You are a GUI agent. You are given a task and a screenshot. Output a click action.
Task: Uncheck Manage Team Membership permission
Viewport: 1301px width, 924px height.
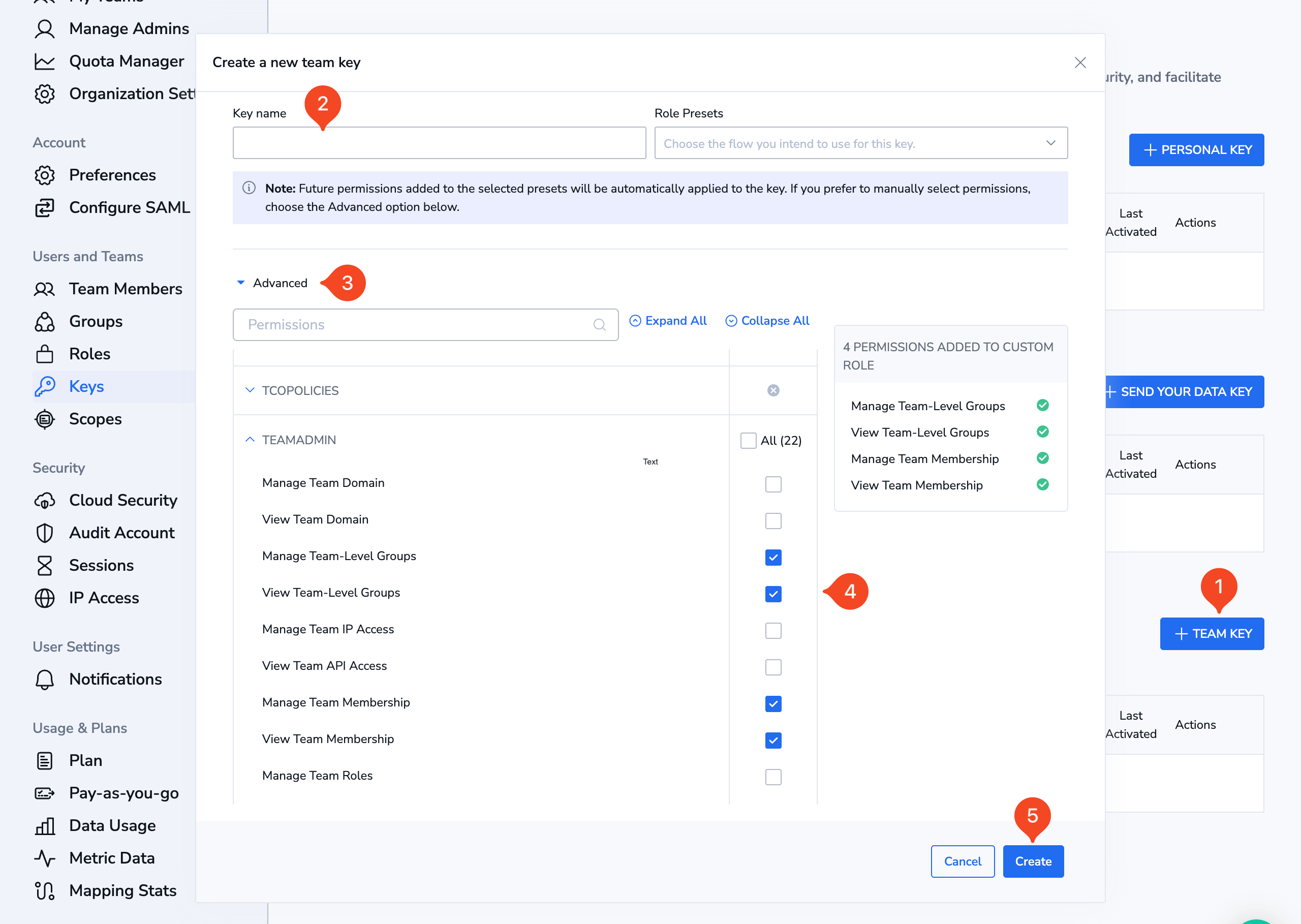[773, 704]
